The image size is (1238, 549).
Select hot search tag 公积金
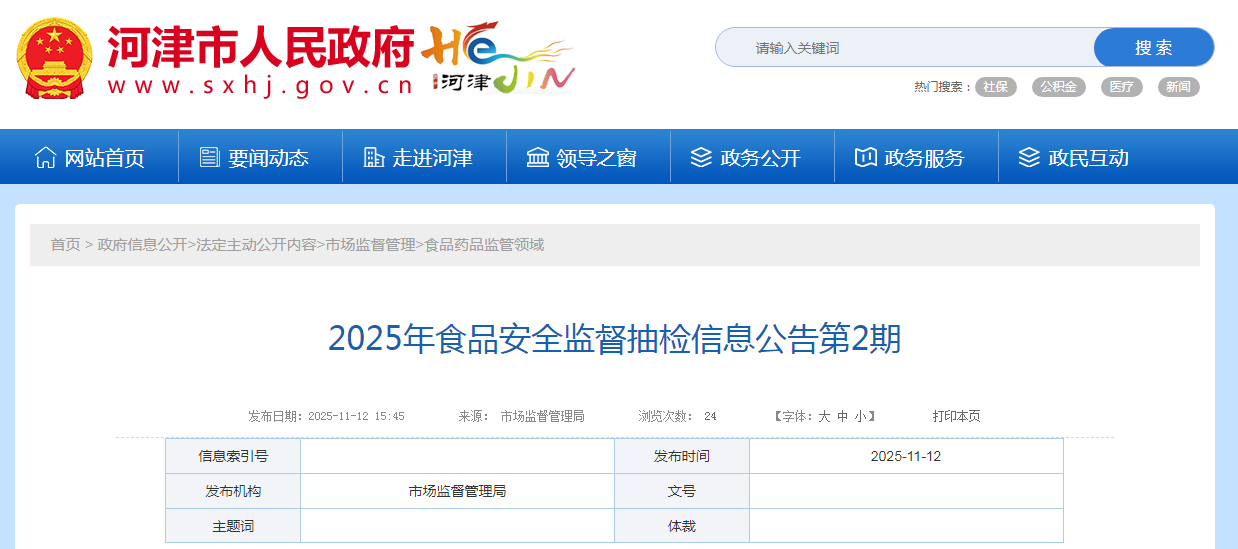(1058, 87)
